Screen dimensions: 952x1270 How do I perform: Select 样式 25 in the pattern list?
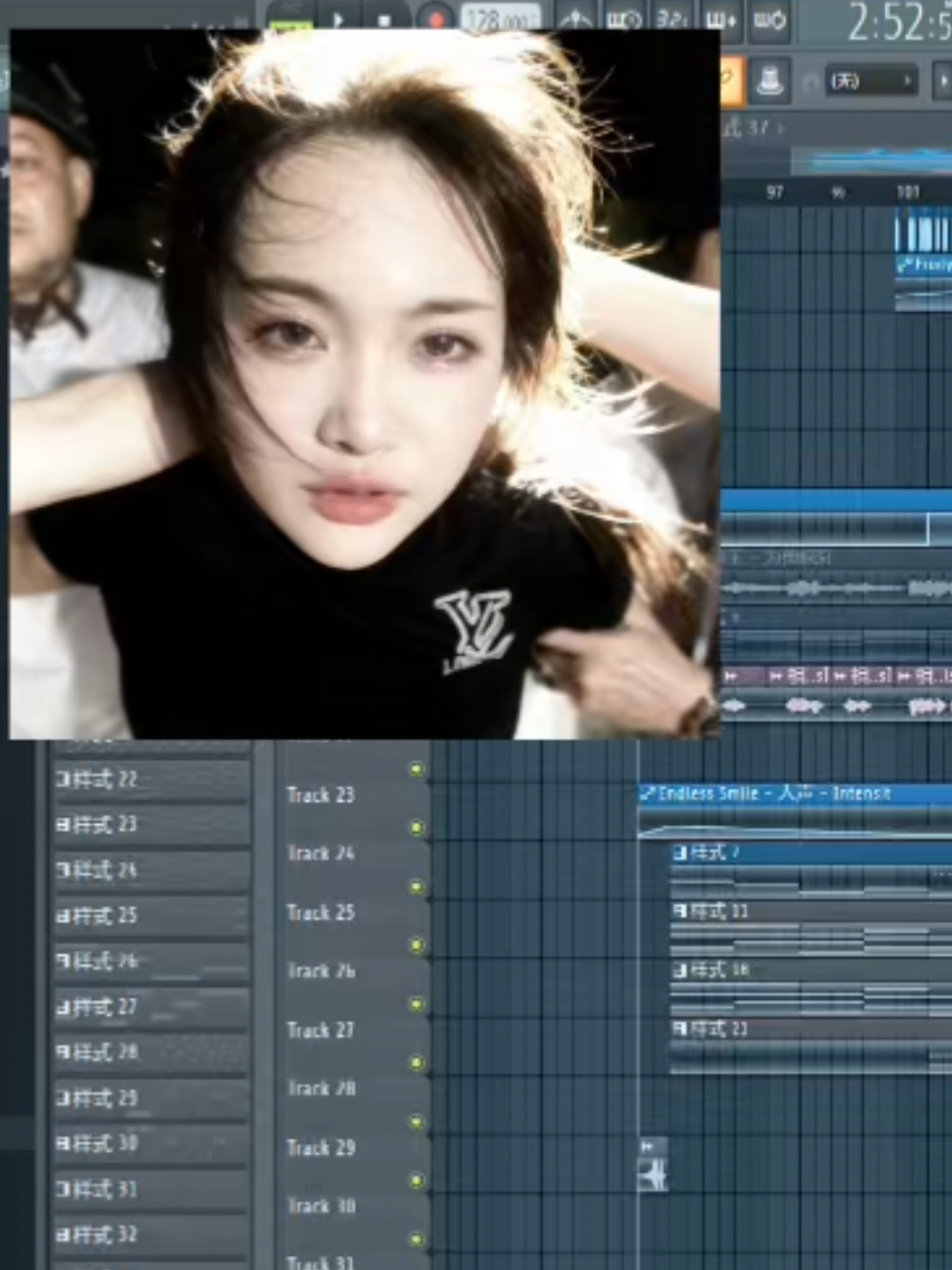pyautogui.click(x=151, y=915)
